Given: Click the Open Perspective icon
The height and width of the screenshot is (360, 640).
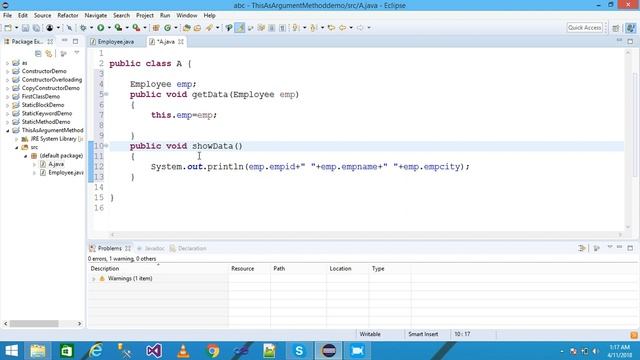Looking at the screenshot, I should 616,28.
